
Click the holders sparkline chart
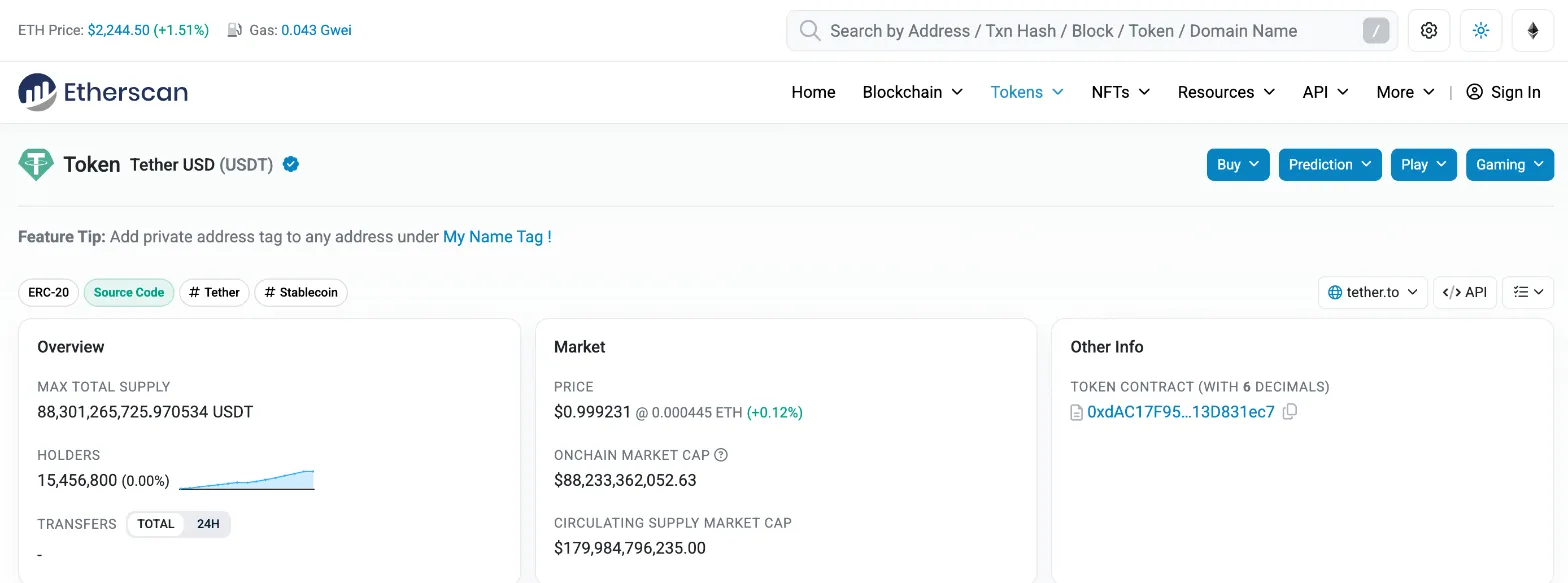(246, 480)
